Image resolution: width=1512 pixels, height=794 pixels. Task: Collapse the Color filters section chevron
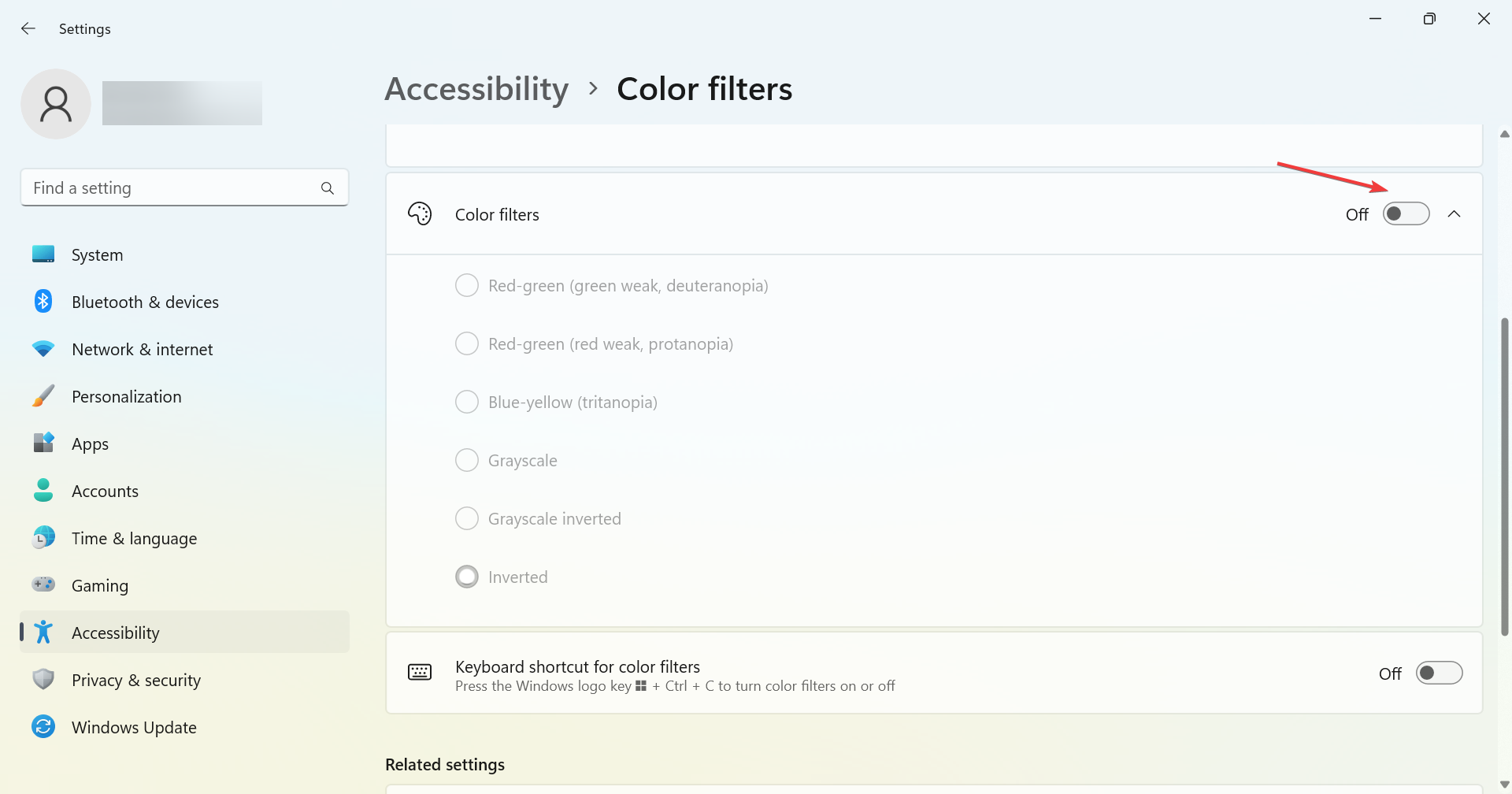(1455, 214)
